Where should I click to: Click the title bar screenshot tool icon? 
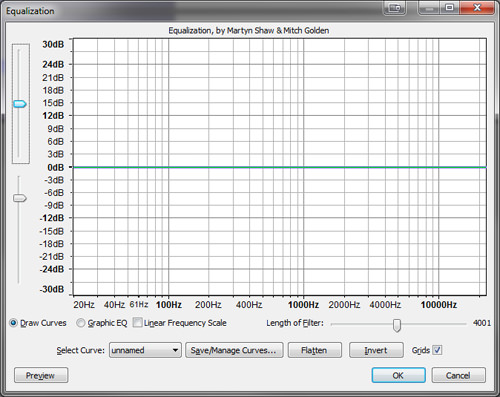point(395,8)
